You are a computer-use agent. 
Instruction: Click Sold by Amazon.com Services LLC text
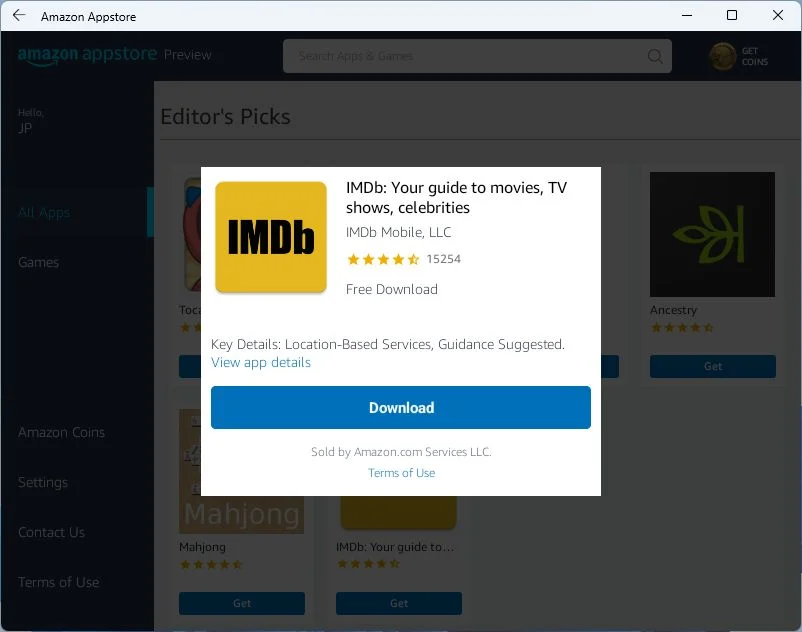pyautogui.click(x=402, y=452)
